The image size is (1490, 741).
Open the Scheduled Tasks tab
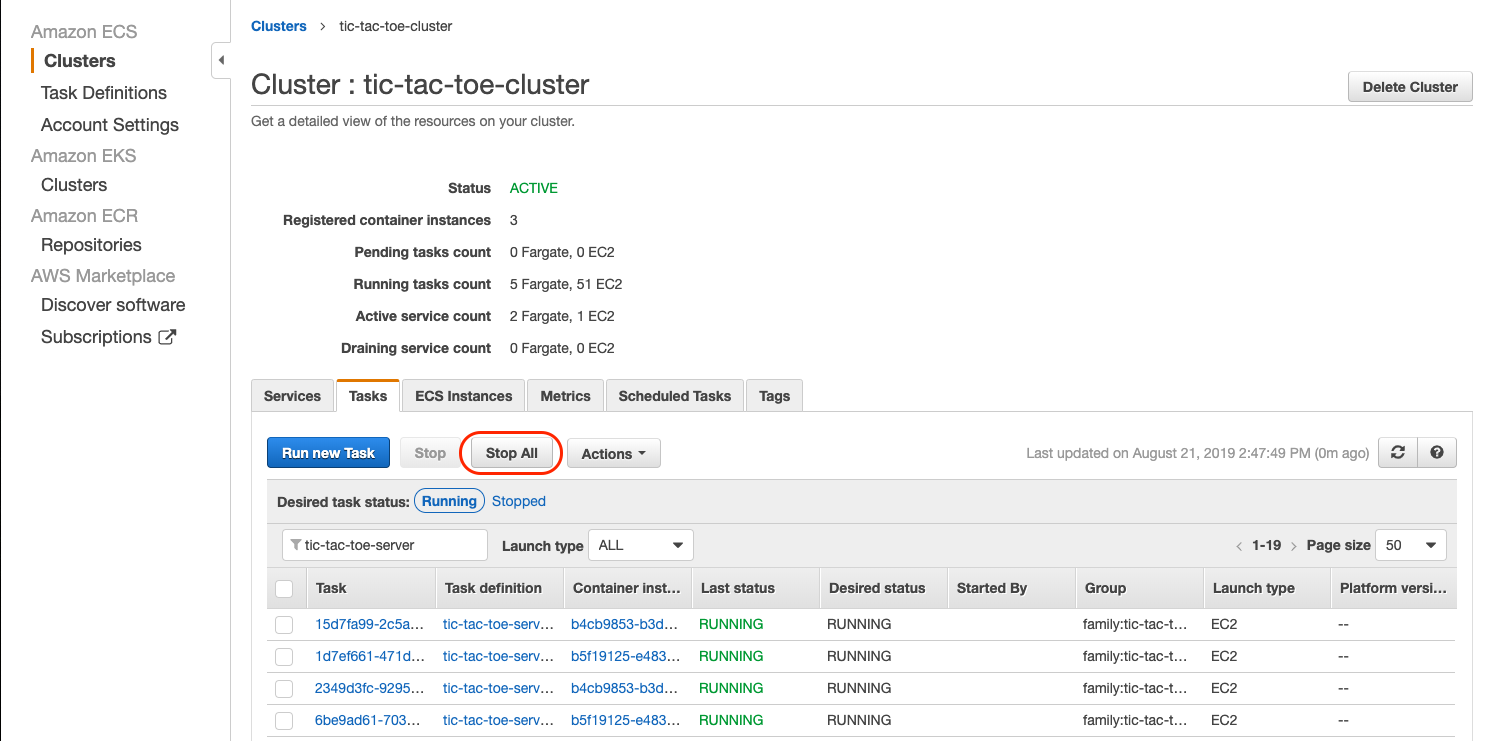coord(675,396)
